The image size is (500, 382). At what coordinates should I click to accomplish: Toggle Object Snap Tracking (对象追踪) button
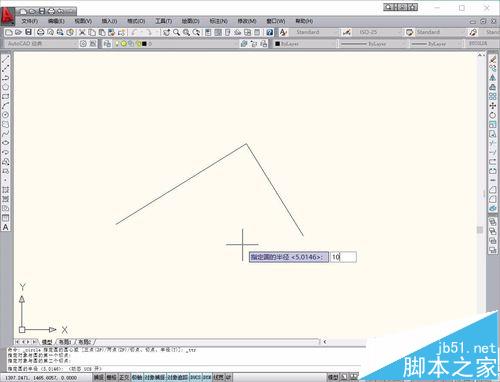coord(177,377)
